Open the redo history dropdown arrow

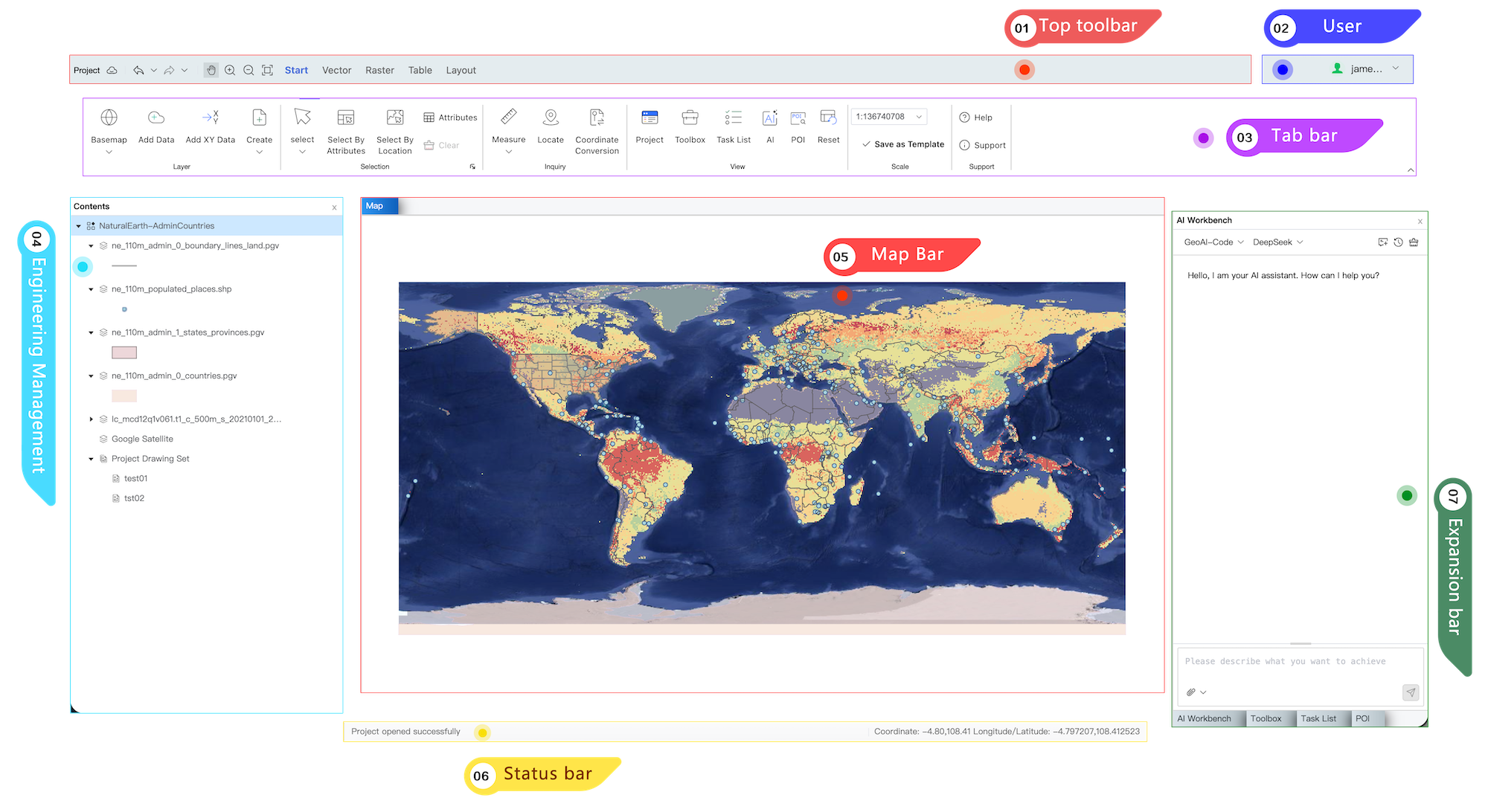tap(185, 71)
